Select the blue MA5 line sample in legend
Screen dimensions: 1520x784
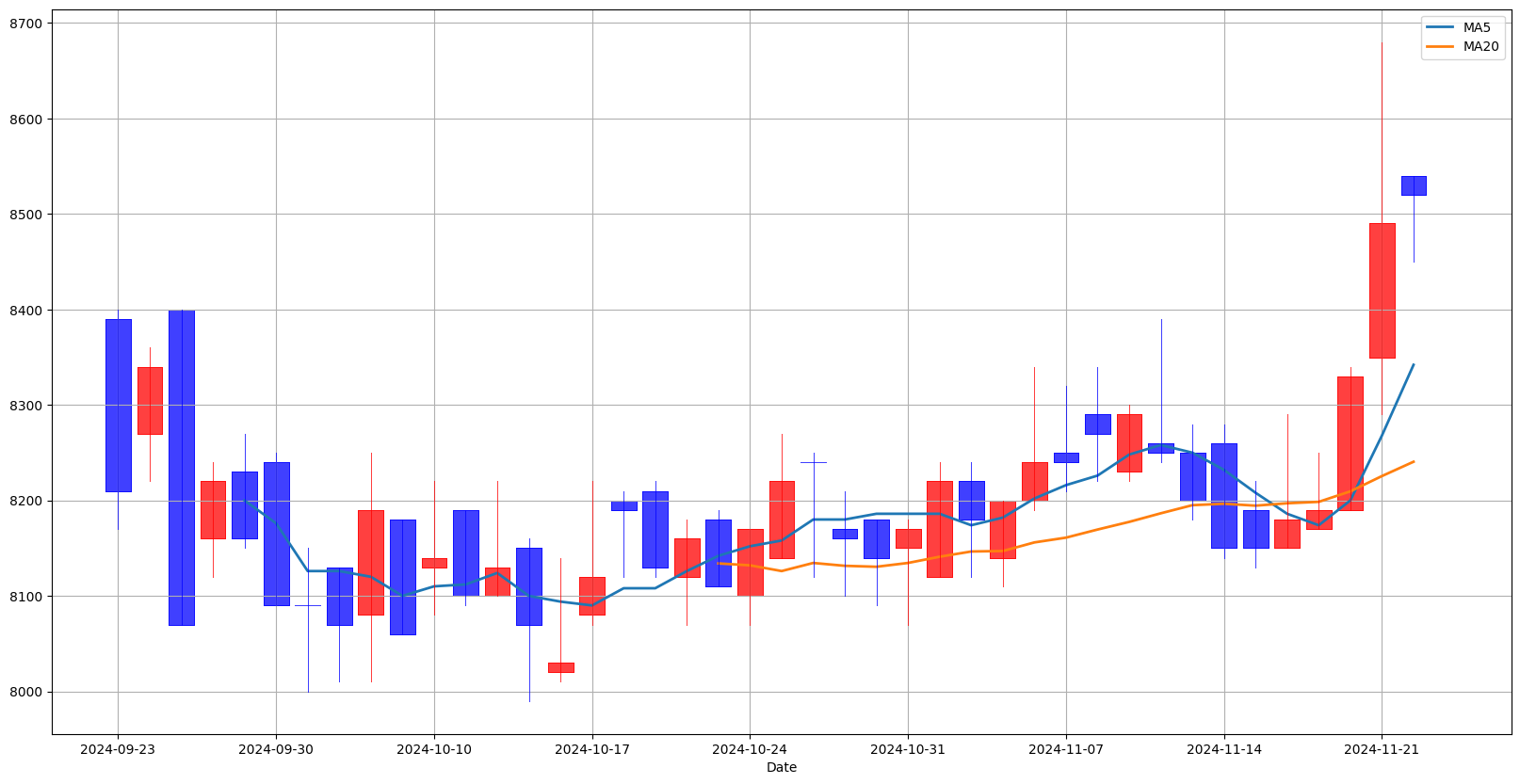pyautogui.click(x=1441, y=28)
